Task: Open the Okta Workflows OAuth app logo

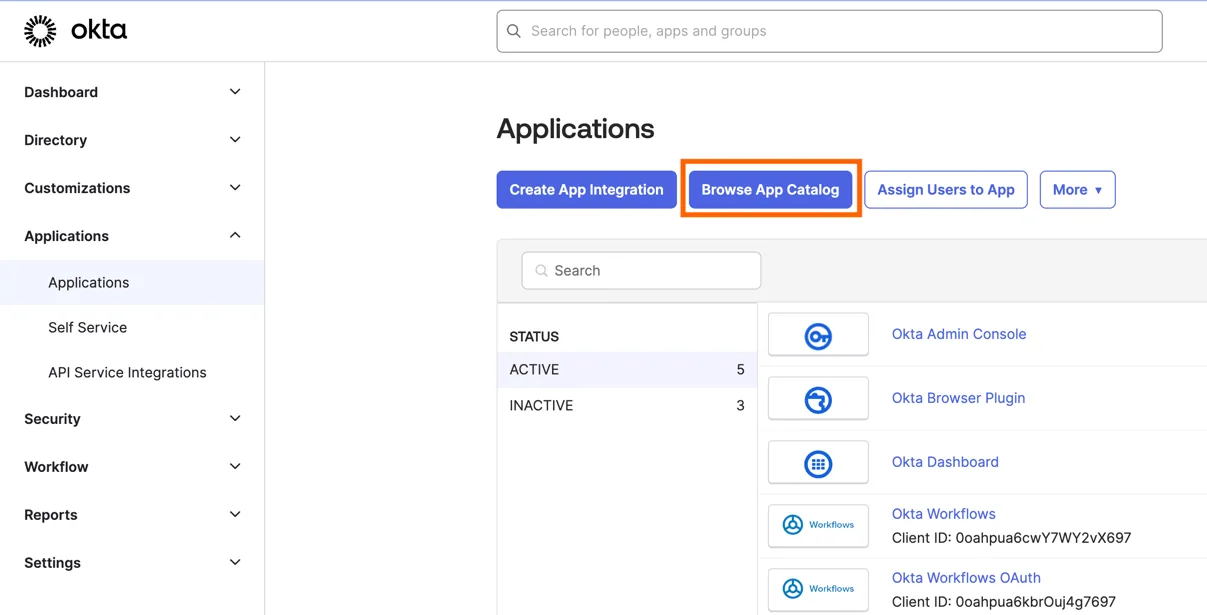Action: pyautogui.click(x=818, y=589)
